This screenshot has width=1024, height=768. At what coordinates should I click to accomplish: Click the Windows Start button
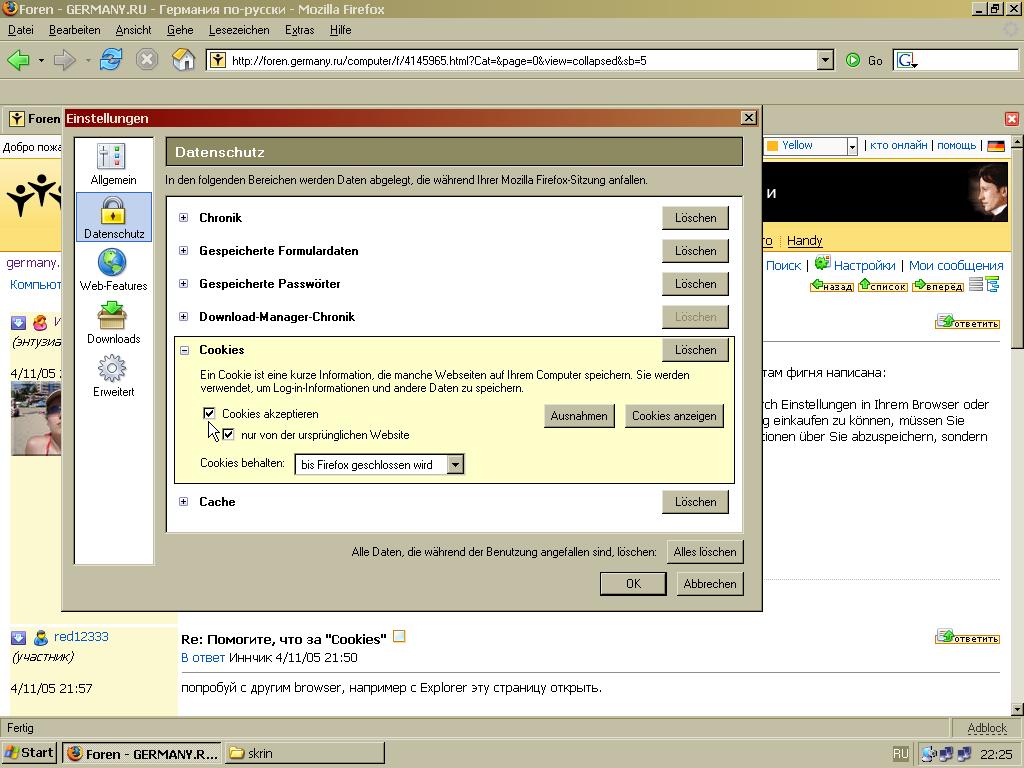coord(29,753)
